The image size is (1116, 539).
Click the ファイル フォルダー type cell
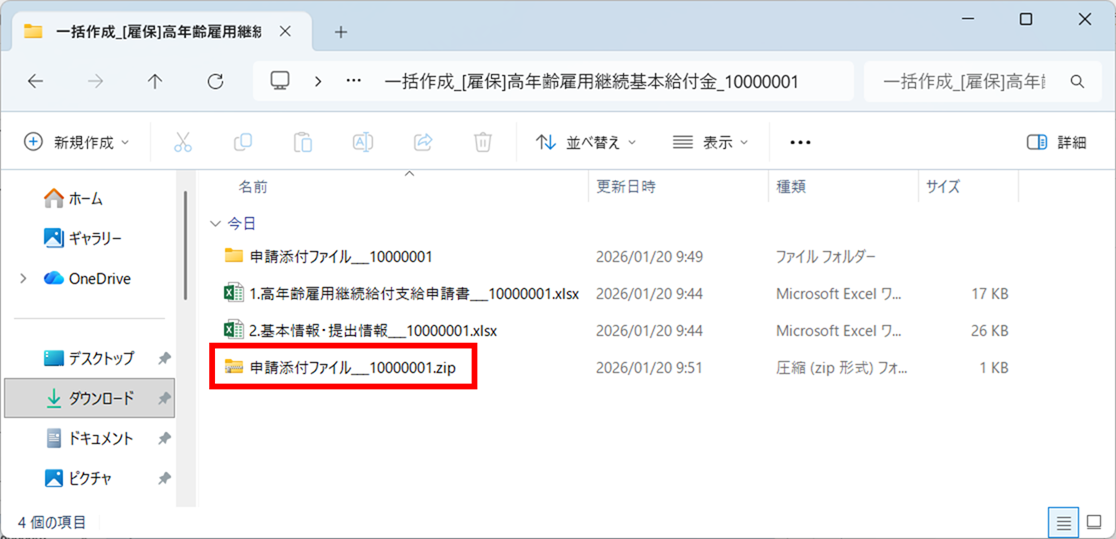click(x=826, y=256)
